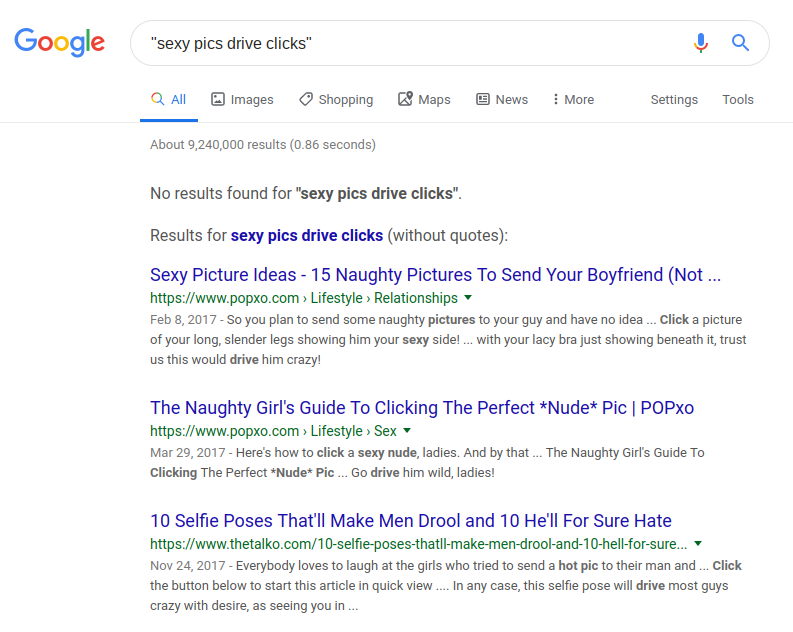Open 'The Naughty Girl's Guide' result
Image resolution: width=793 pixels, height=632 pixels.
[422, 408]
